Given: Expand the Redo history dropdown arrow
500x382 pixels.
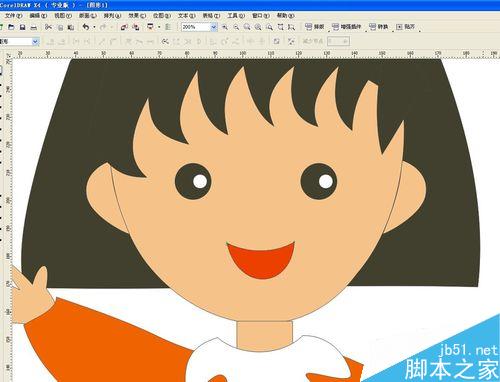Looking at the screenshot, I should click(x=112, y=27).
